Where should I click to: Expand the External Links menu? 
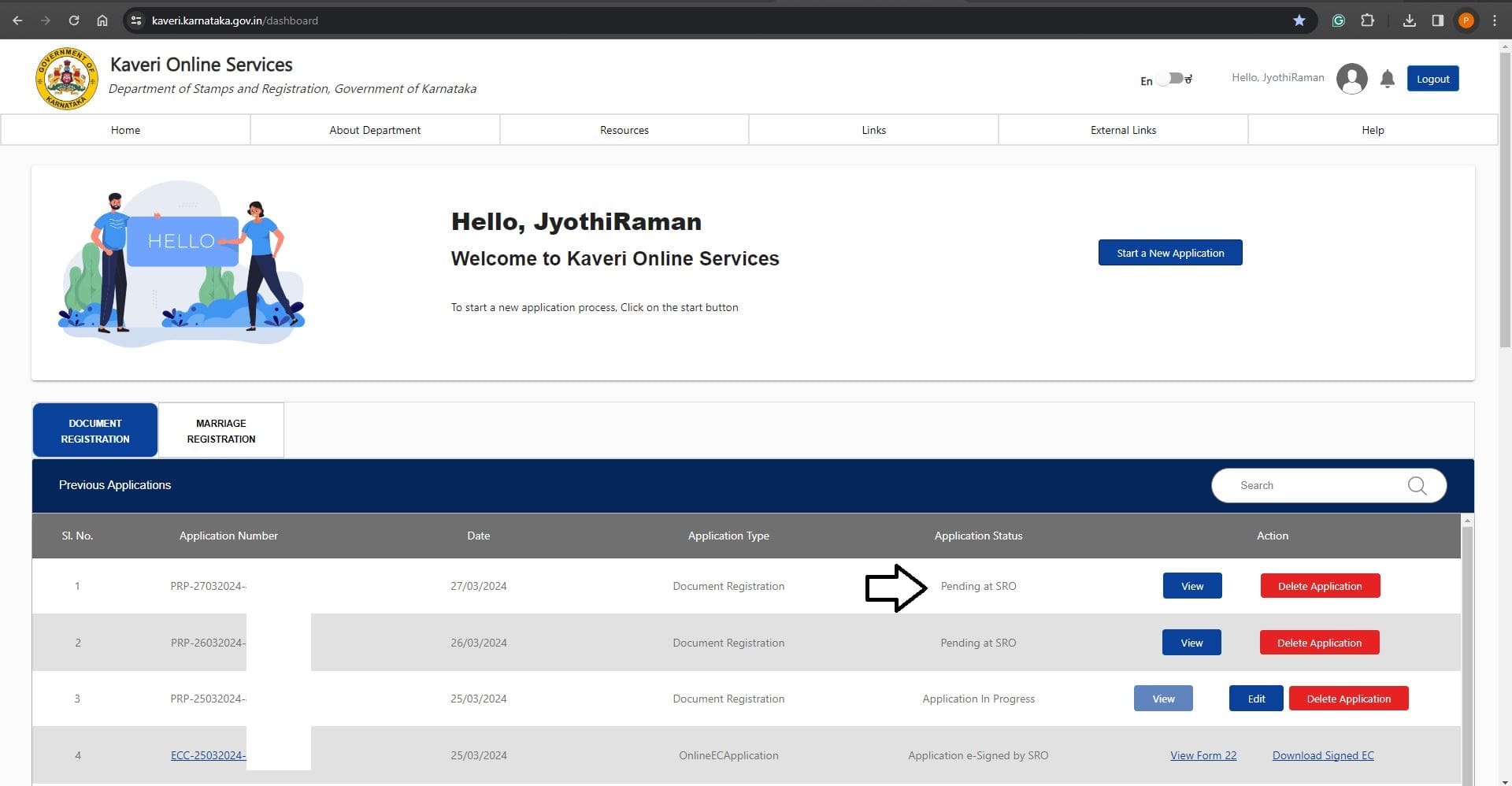[1123, 130]
